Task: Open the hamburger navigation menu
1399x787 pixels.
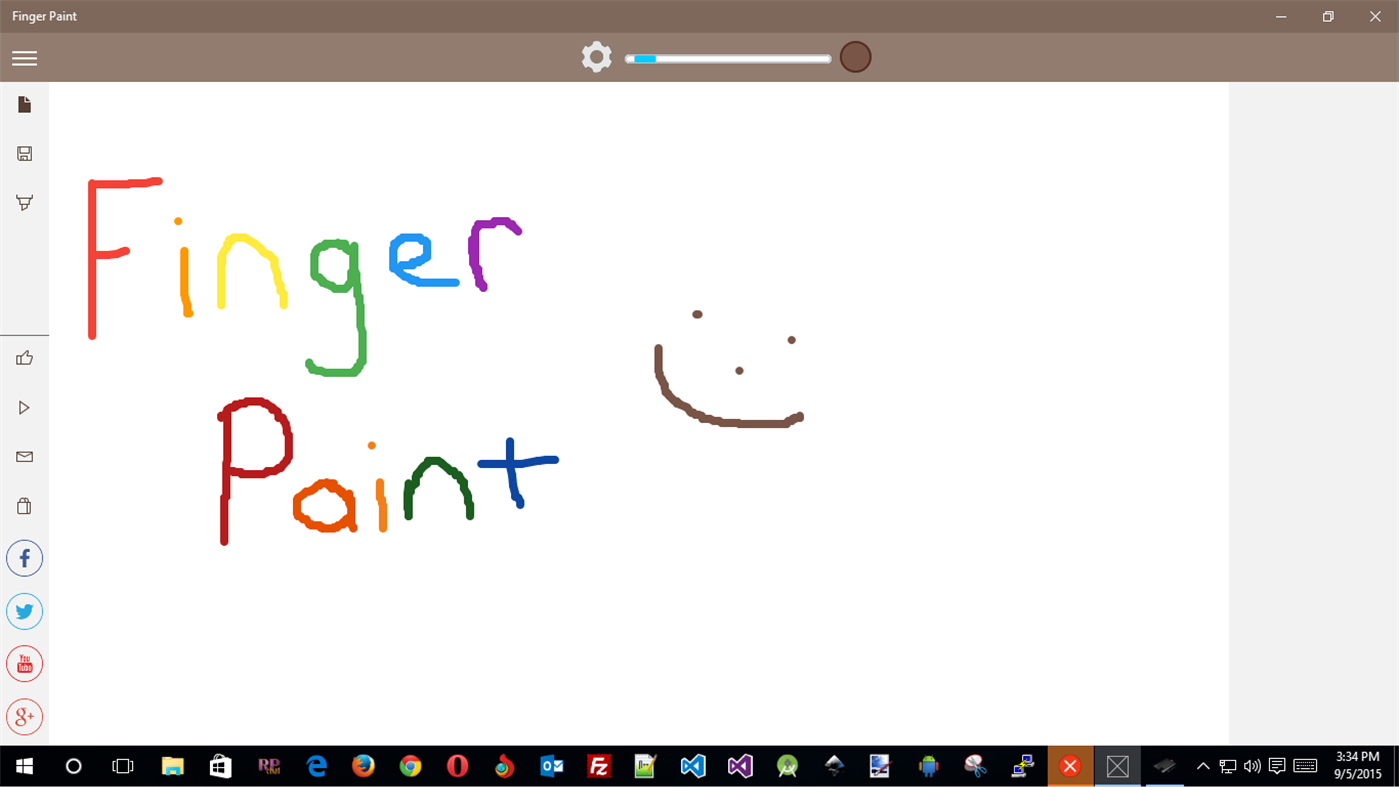Action: (24, 57)
